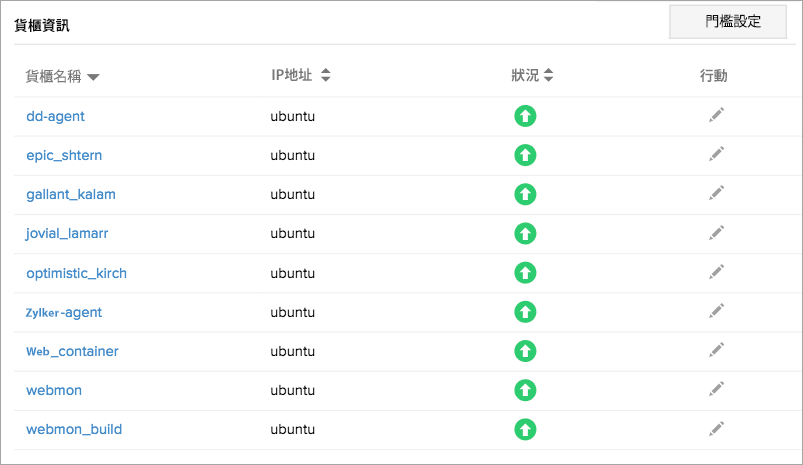Edit webmon with pencil icon
Screen dimensions: 803x465
[x=716, y=389]
